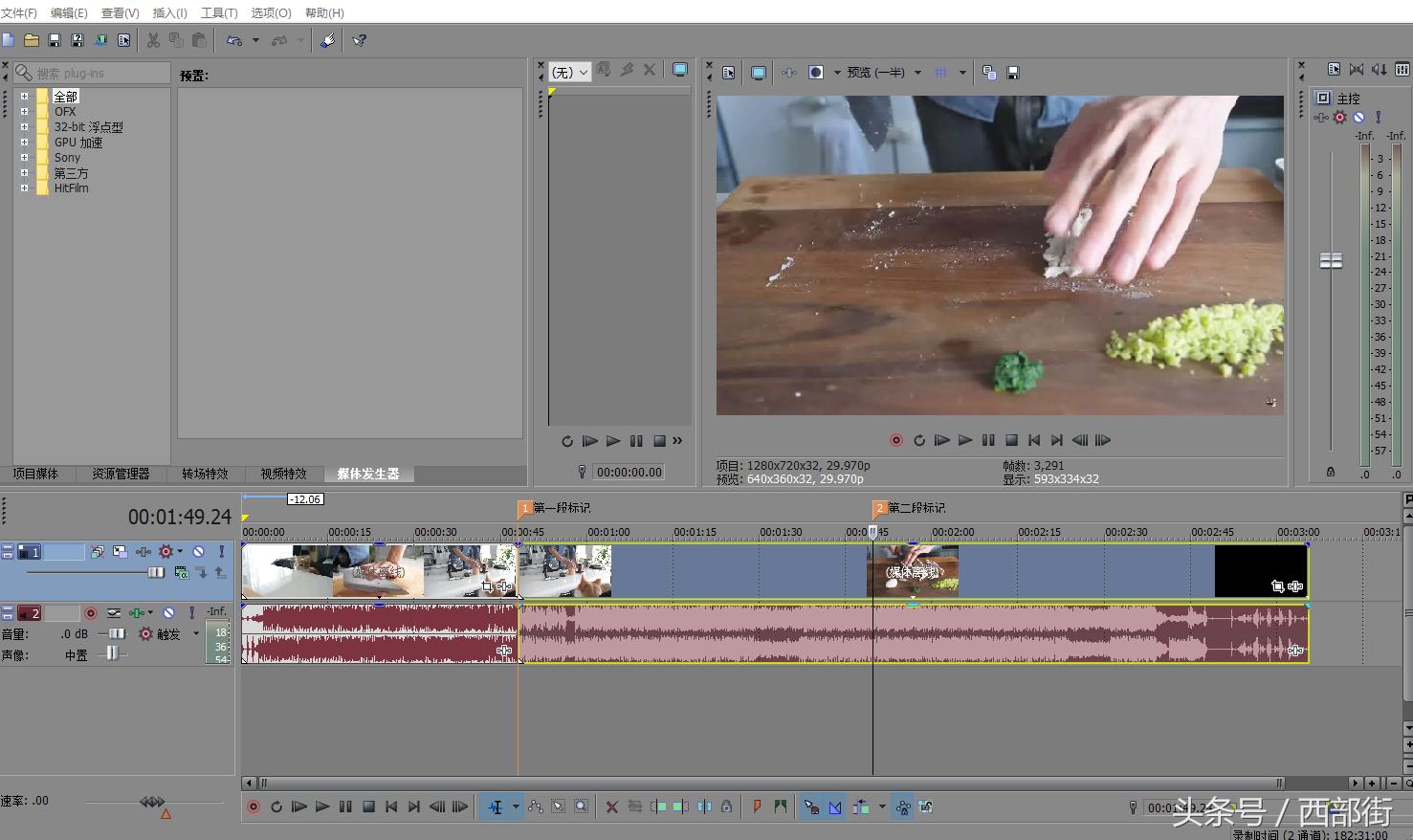This screenshot has width=1413, height=840.
Task: Open the 编辑(E) menu
Action: click(69, 12)
